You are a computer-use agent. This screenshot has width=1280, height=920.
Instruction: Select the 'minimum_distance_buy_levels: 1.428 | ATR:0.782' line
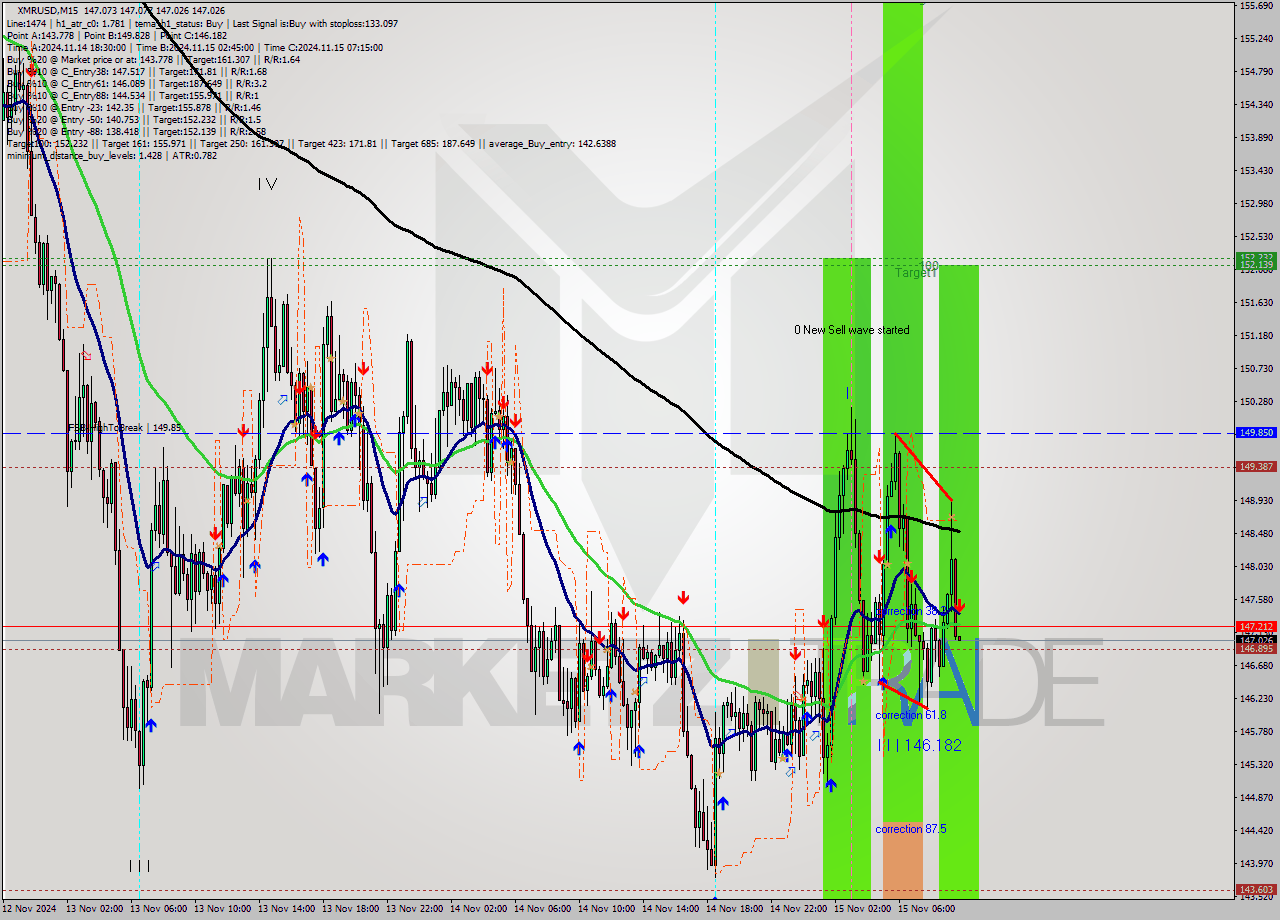(x=112, y=155)
